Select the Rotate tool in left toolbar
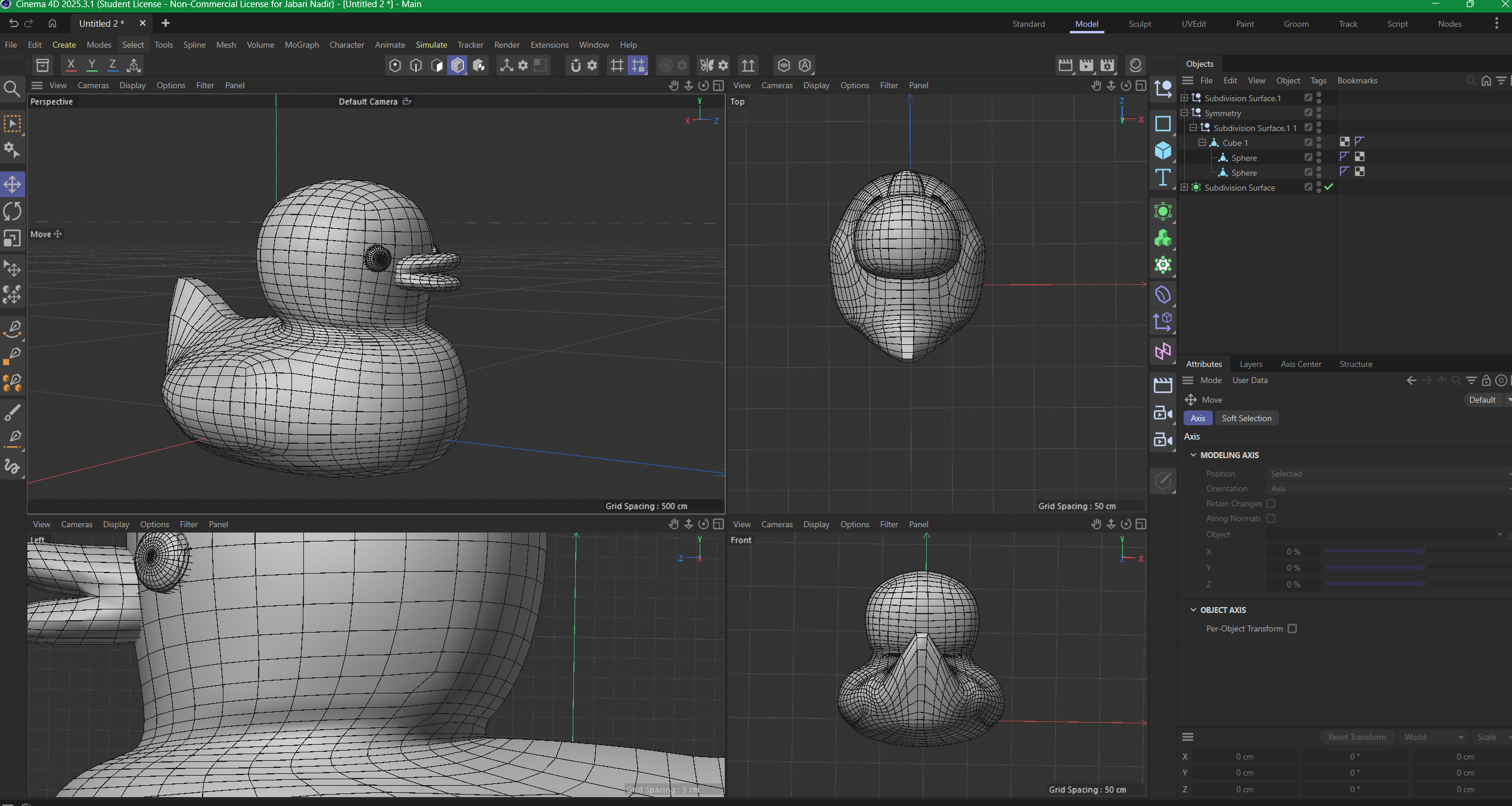 point(13,211)
